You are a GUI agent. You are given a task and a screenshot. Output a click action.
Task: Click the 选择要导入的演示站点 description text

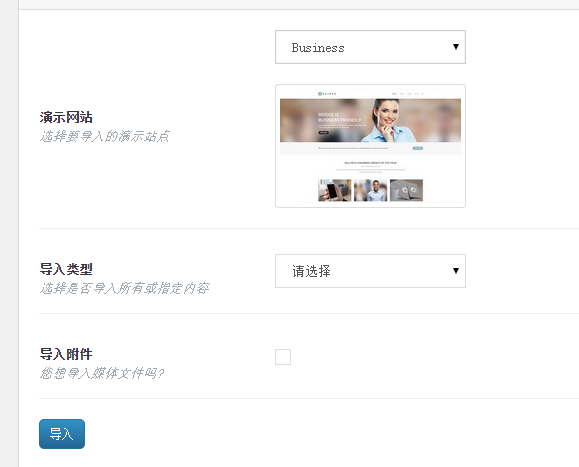tap(105, 137)
